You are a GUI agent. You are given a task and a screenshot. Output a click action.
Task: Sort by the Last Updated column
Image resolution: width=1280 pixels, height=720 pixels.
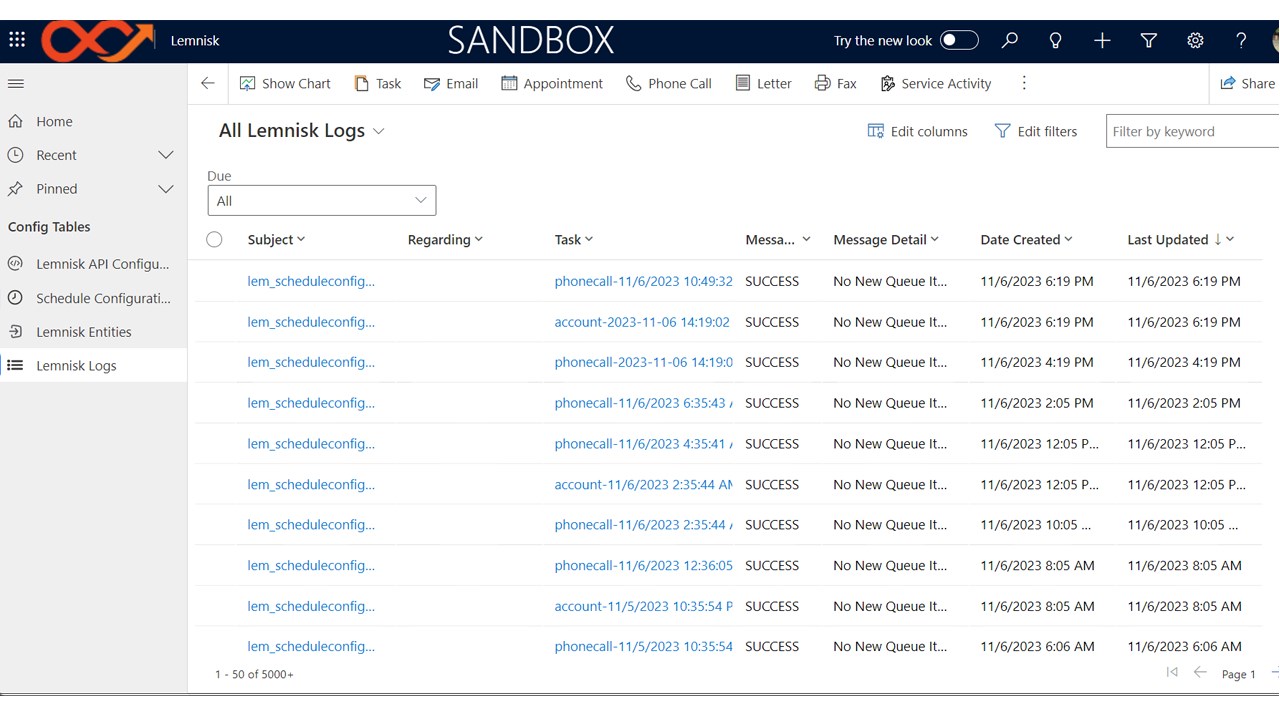tap(1180, 239)
